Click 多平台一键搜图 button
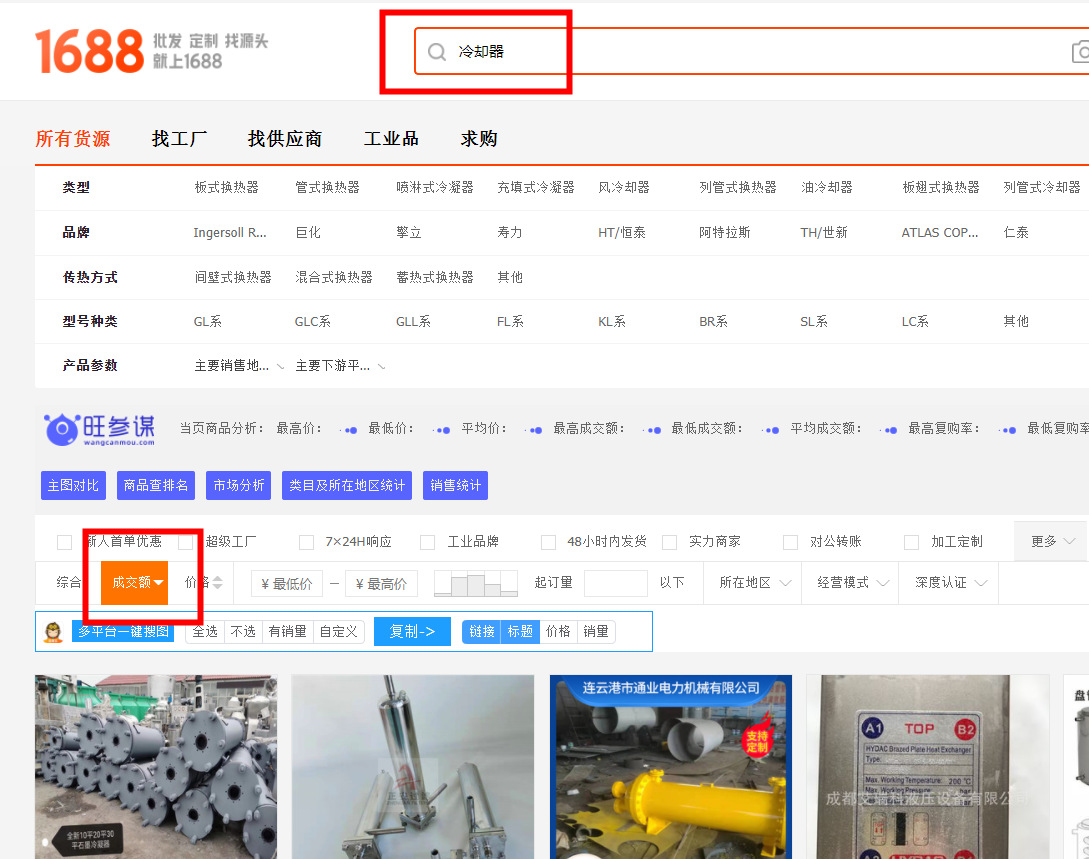Viewport: 1089px width, 859px height. click(123, 632)
